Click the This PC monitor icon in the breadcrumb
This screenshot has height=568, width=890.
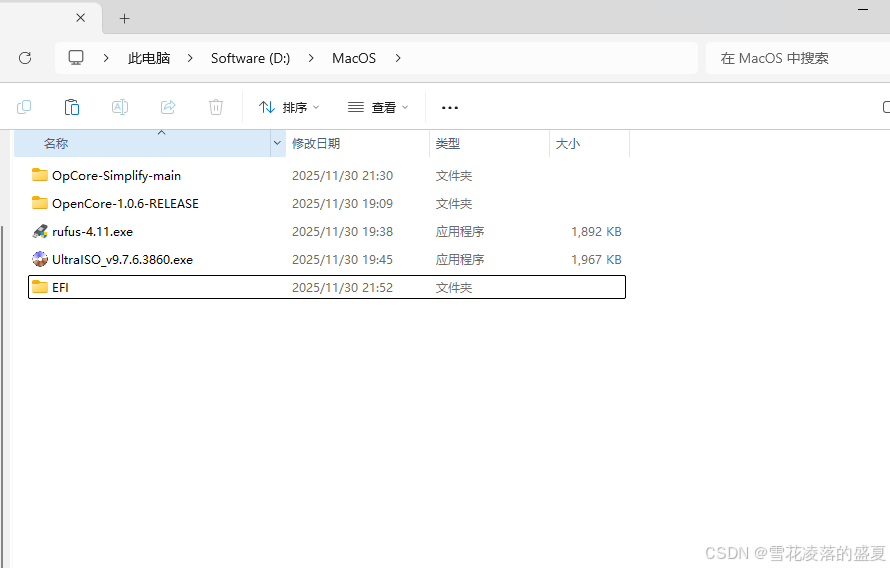[x=76, y=57]
